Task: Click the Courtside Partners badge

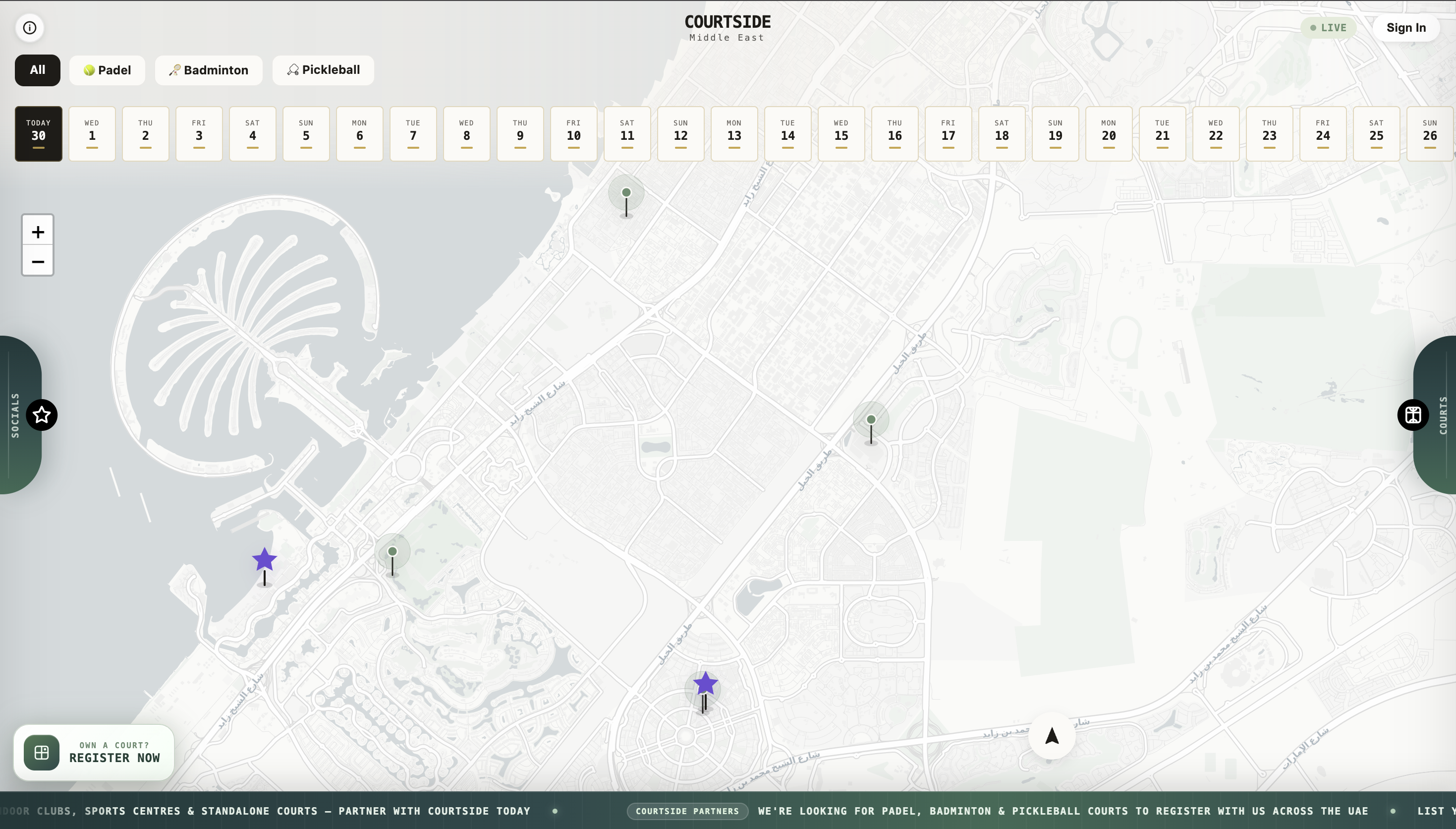Action: click(x=687, y=811)
